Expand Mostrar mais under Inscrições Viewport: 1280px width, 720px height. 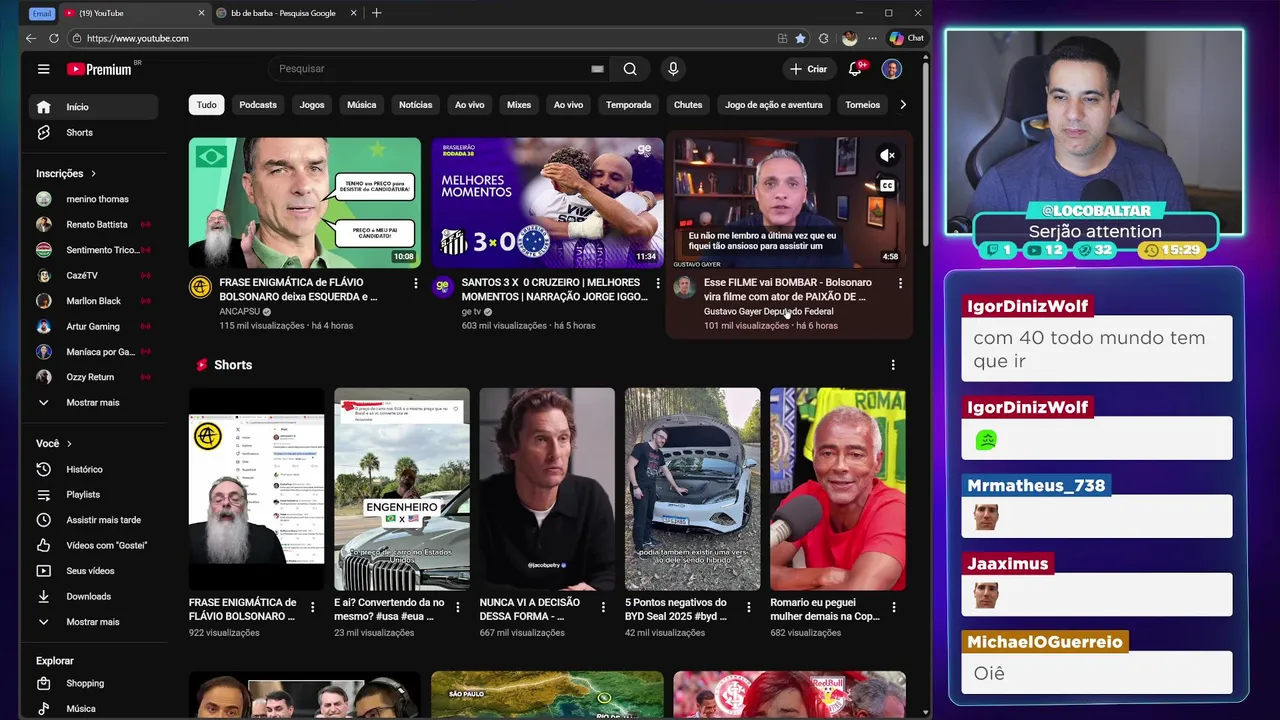(x=93, y=402)
